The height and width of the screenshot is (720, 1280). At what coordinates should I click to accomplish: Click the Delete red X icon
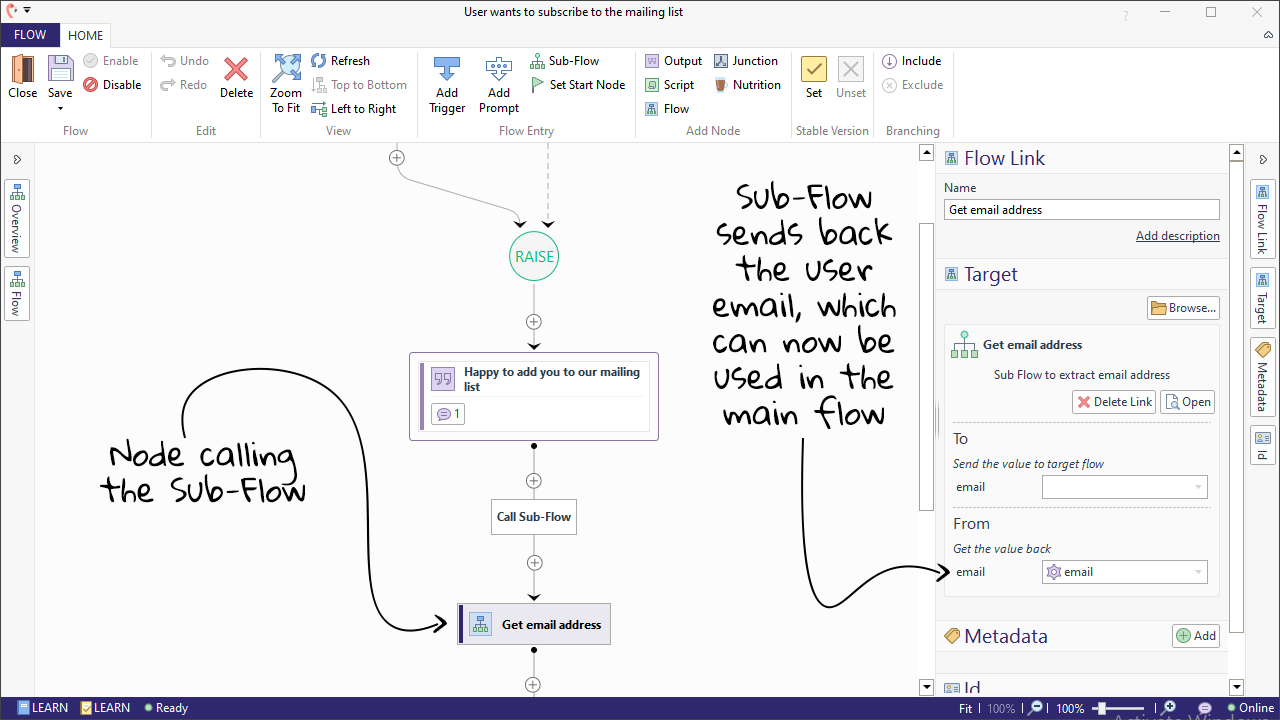pos(236,70)
